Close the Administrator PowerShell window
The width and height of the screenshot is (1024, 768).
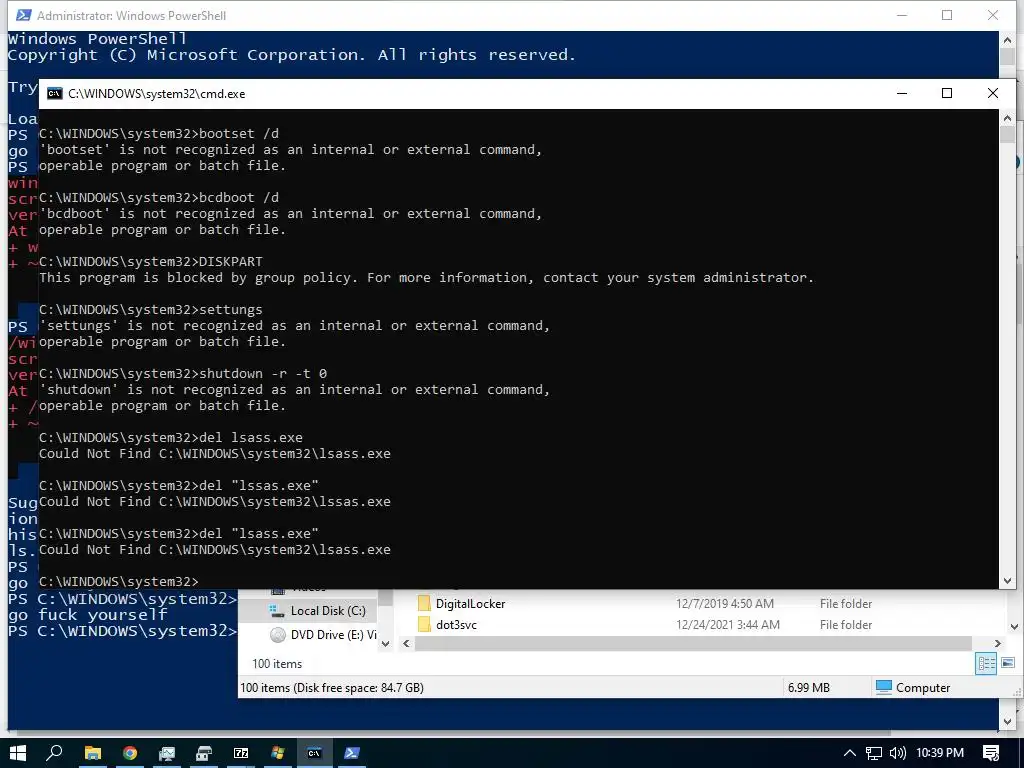993,15
